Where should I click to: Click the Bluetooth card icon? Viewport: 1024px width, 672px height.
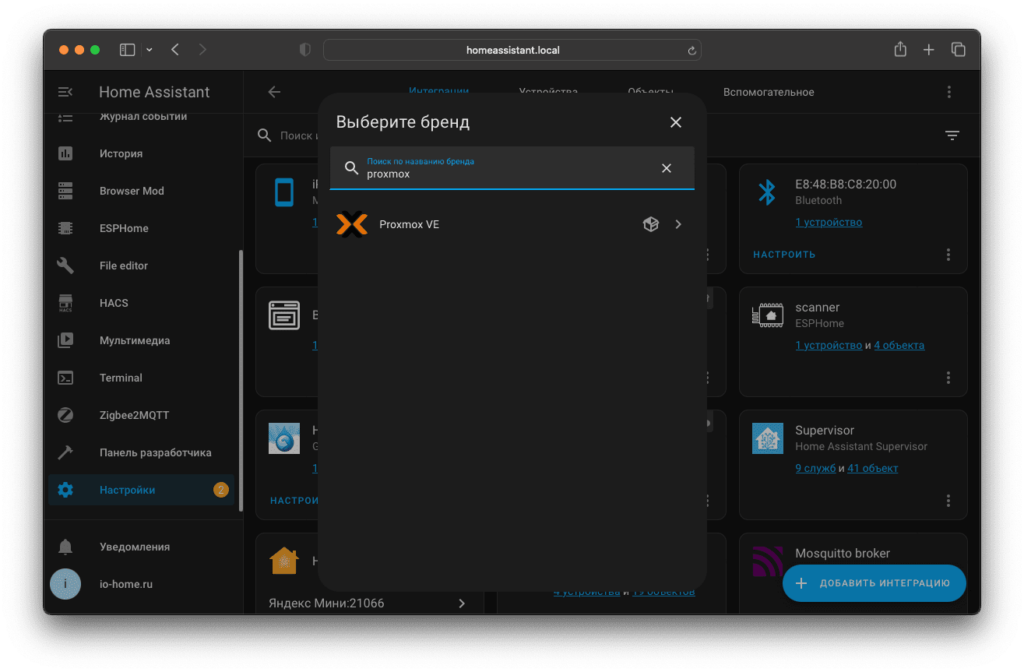pyautogui.click(x=767, y=192)
